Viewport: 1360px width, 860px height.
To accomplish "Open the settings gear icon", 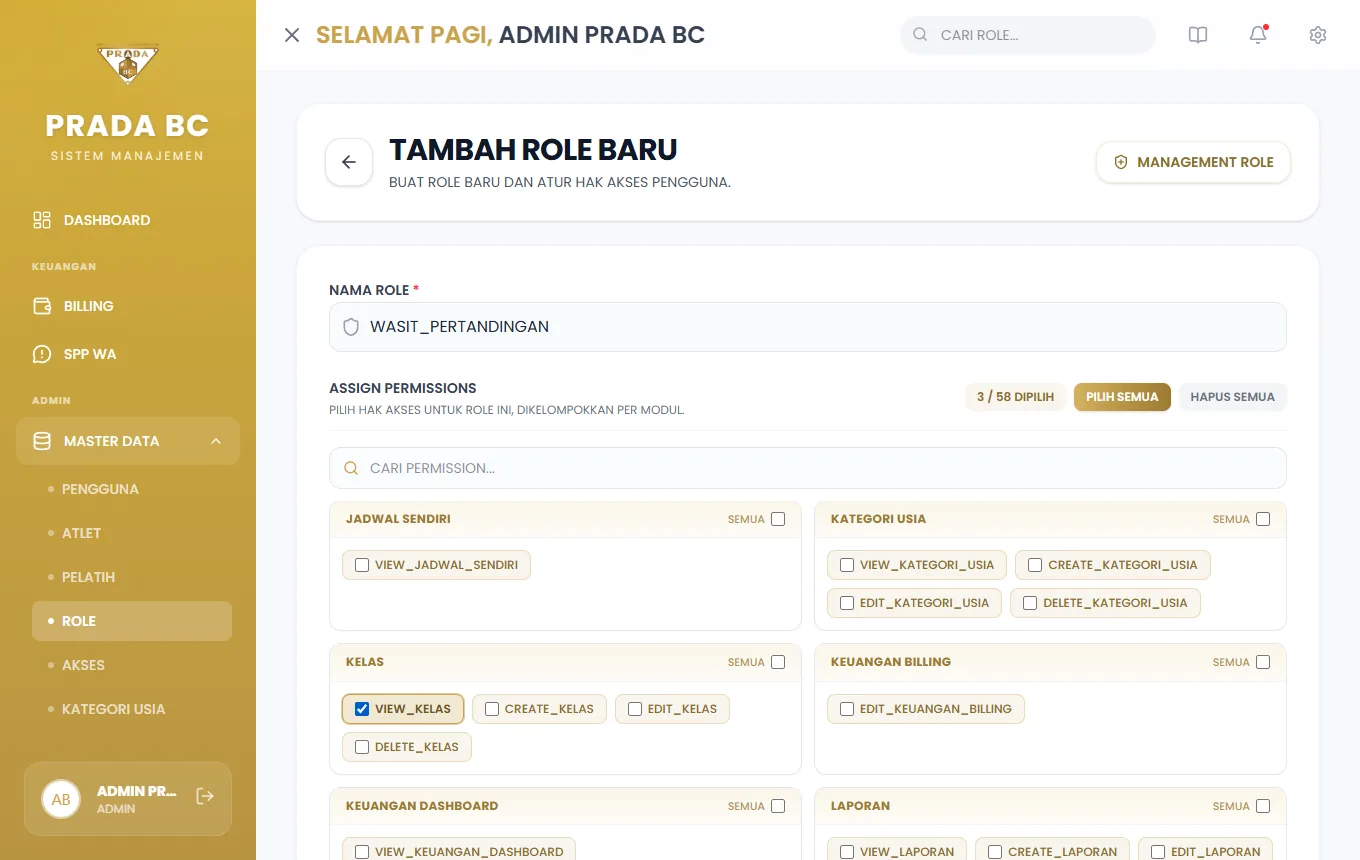I will (x=1318, y=35).
